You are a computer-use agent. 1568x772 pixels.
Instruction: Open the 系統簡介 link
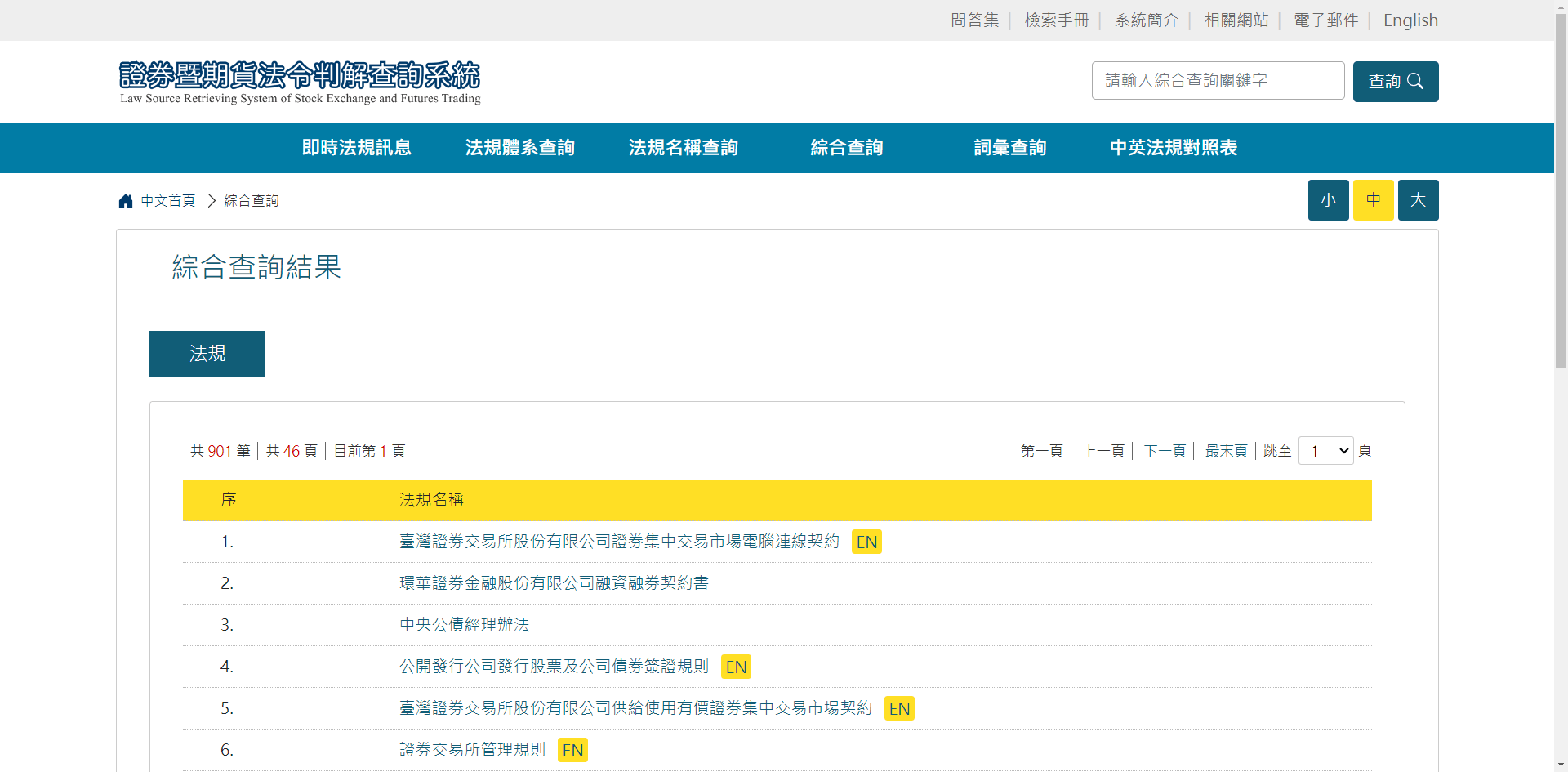[1147, 20]
